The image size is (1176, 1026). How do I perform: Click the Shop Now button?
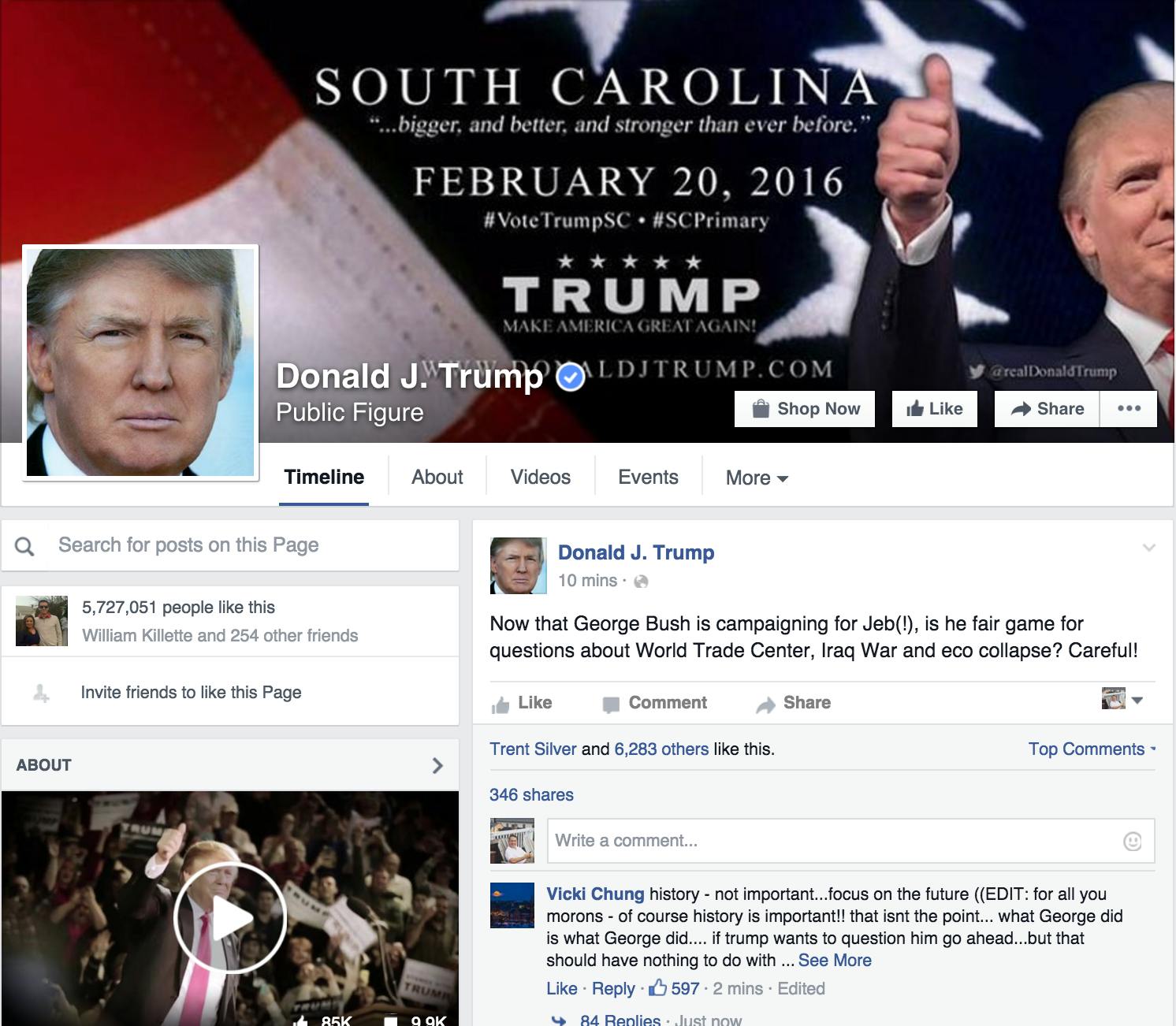point(805,408)
